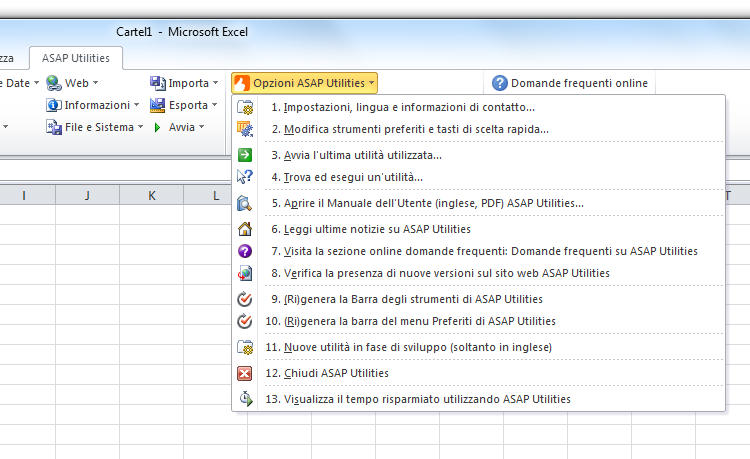Viewport: 750px width, 459px height.
Task: Click the File e Sistema icon
Action: pos(54,127)
